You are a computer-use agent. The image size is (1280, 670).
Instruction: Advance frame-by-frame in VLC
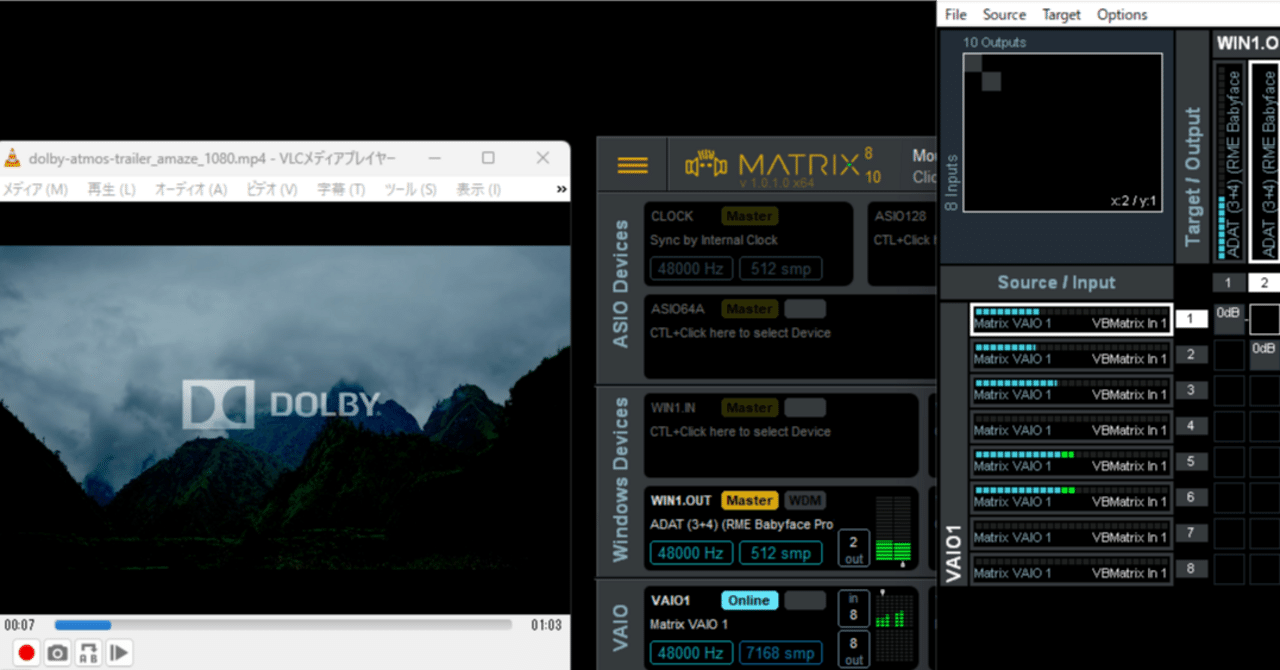pos(119,652)
